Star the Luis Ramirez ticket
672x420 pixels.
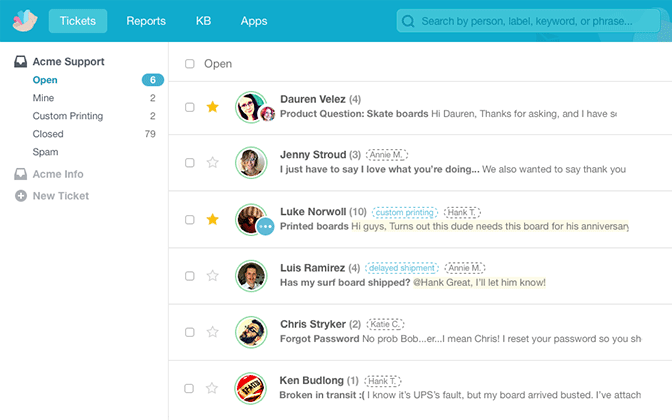click(212, 275)
